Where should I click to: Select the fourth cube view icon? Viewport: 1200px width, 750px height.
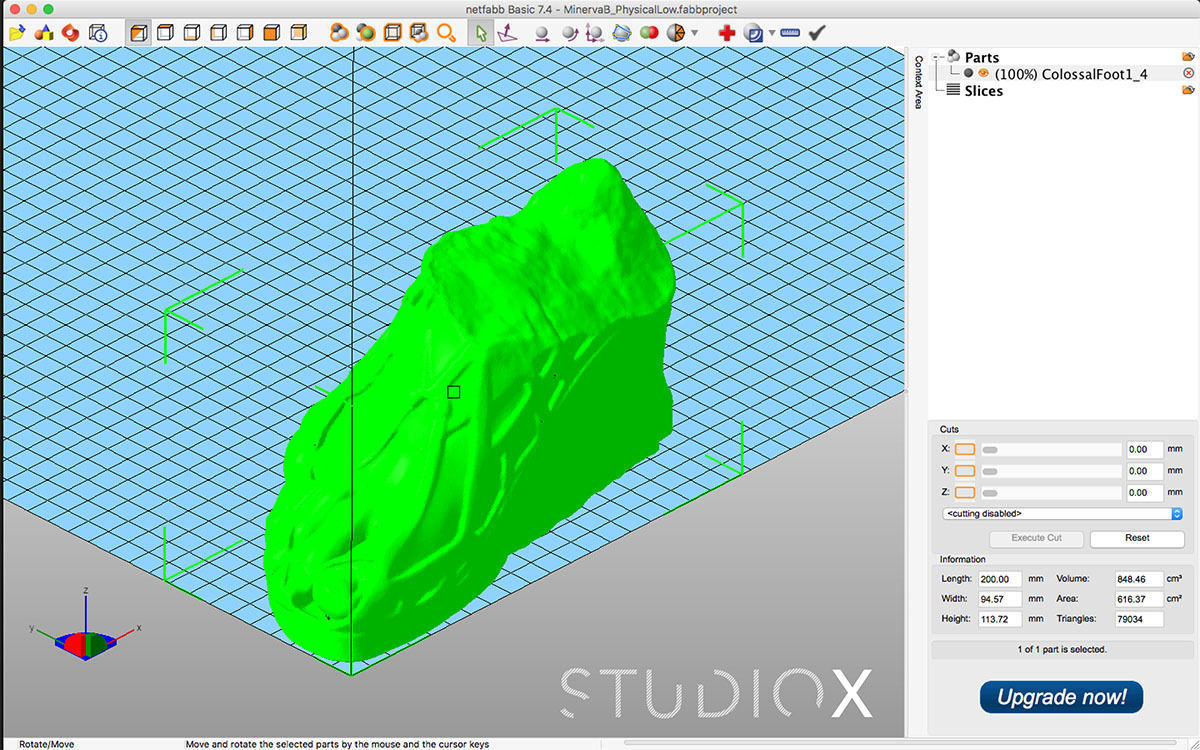click(x=218, y=33)
